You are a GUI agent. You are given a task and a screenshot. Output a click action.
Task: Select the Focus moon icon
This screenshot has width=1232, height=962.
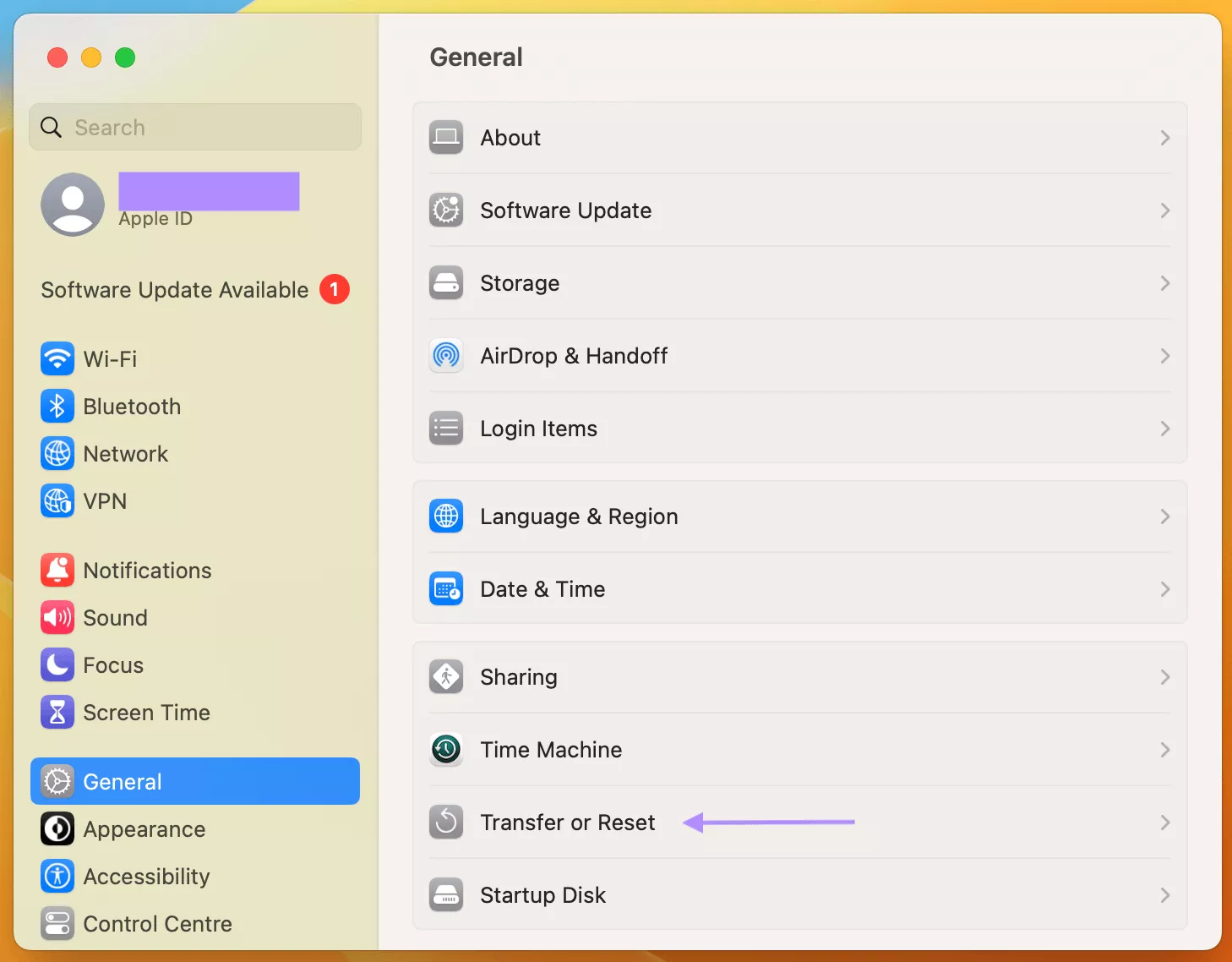(x=57, y=664)
